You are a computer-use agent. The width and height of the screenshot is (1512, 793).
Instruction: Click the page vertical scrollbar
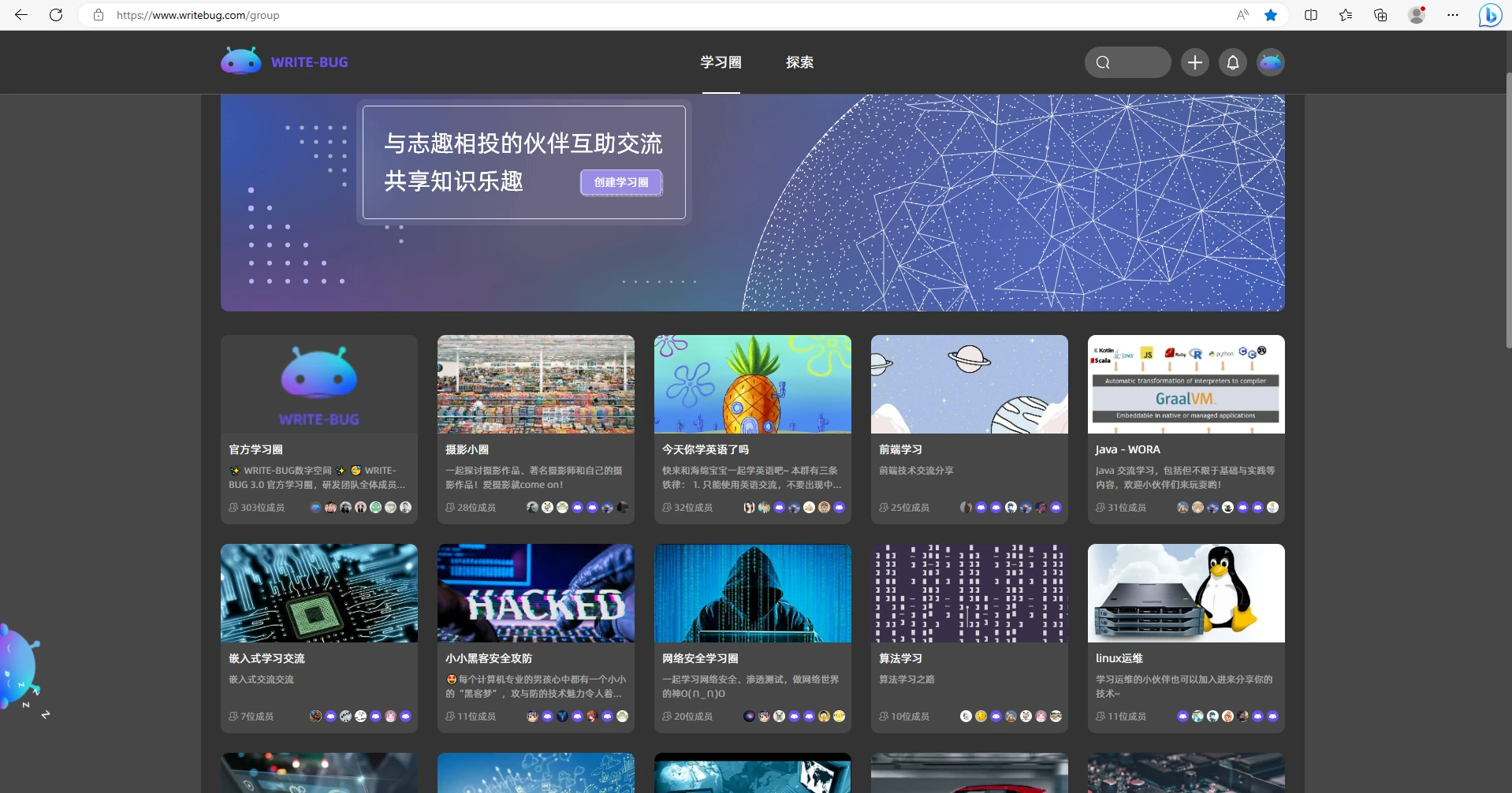click(1508, 210)
